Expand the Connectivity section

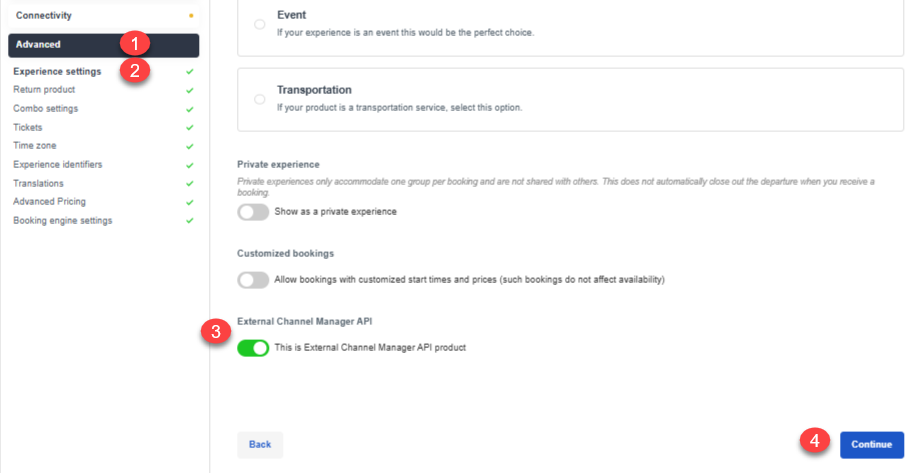tap(104, 15)
